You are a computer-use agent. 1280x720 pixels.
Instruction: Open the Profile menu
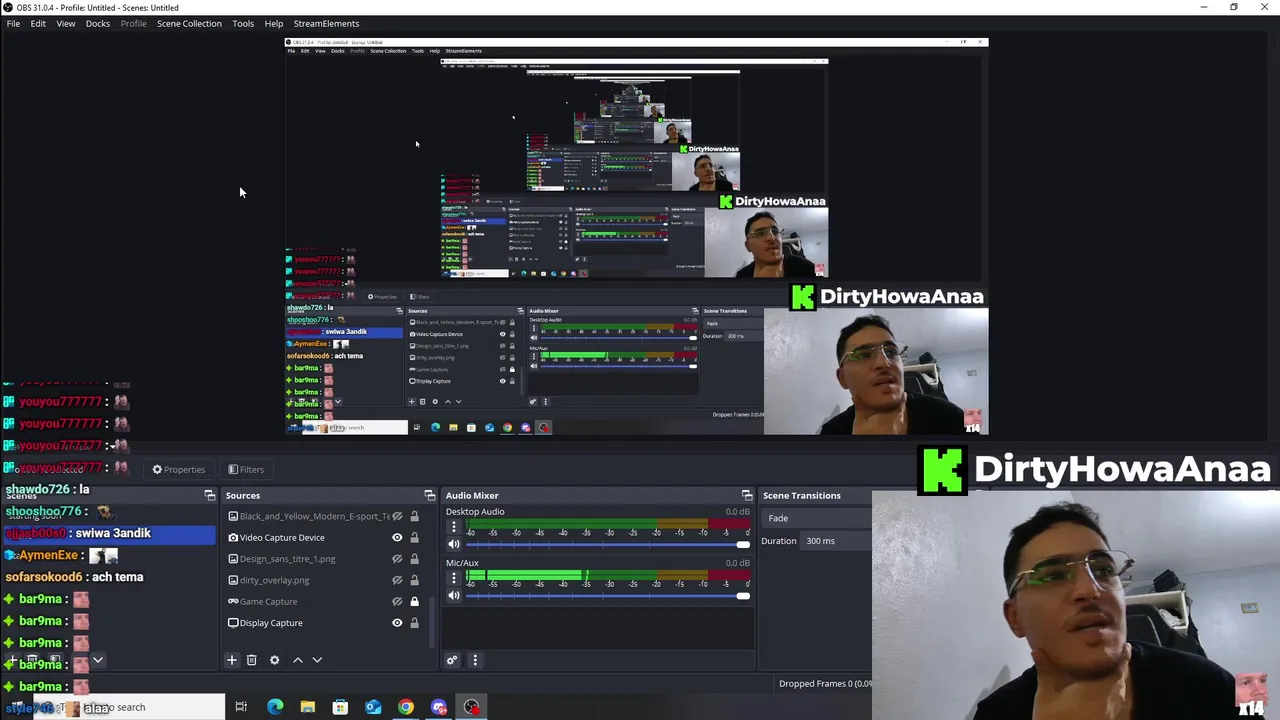pos(133,23)
